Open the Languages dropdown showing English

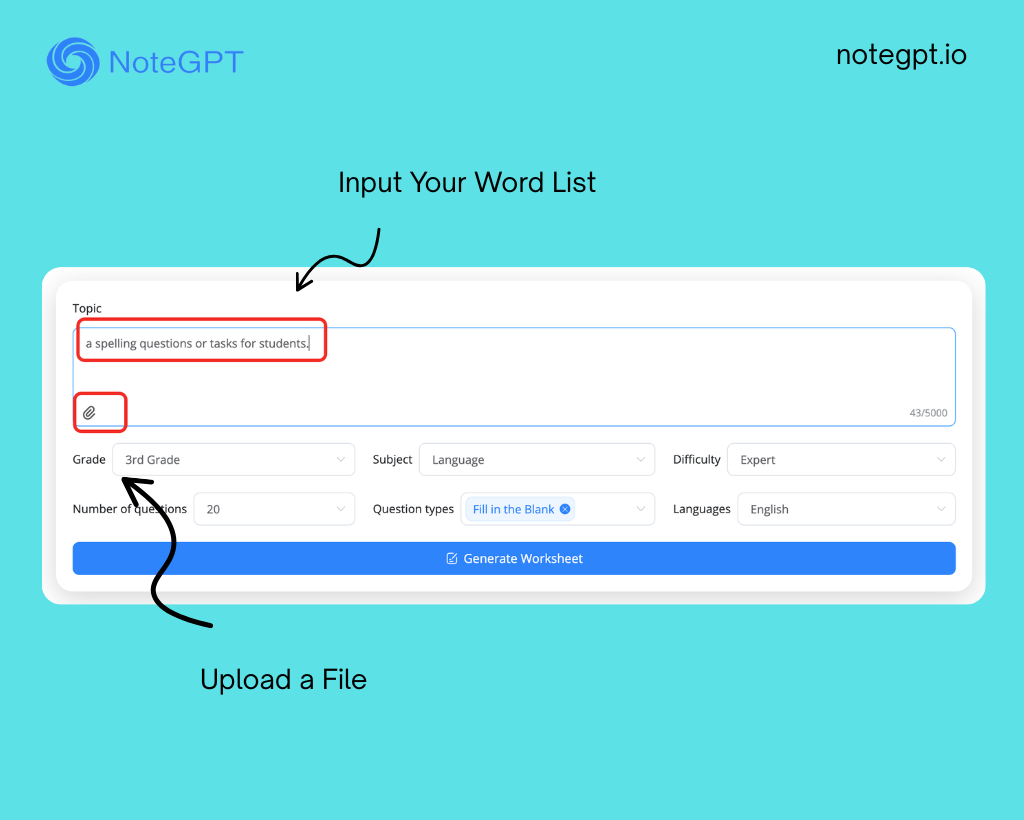(x=846, y=509)
